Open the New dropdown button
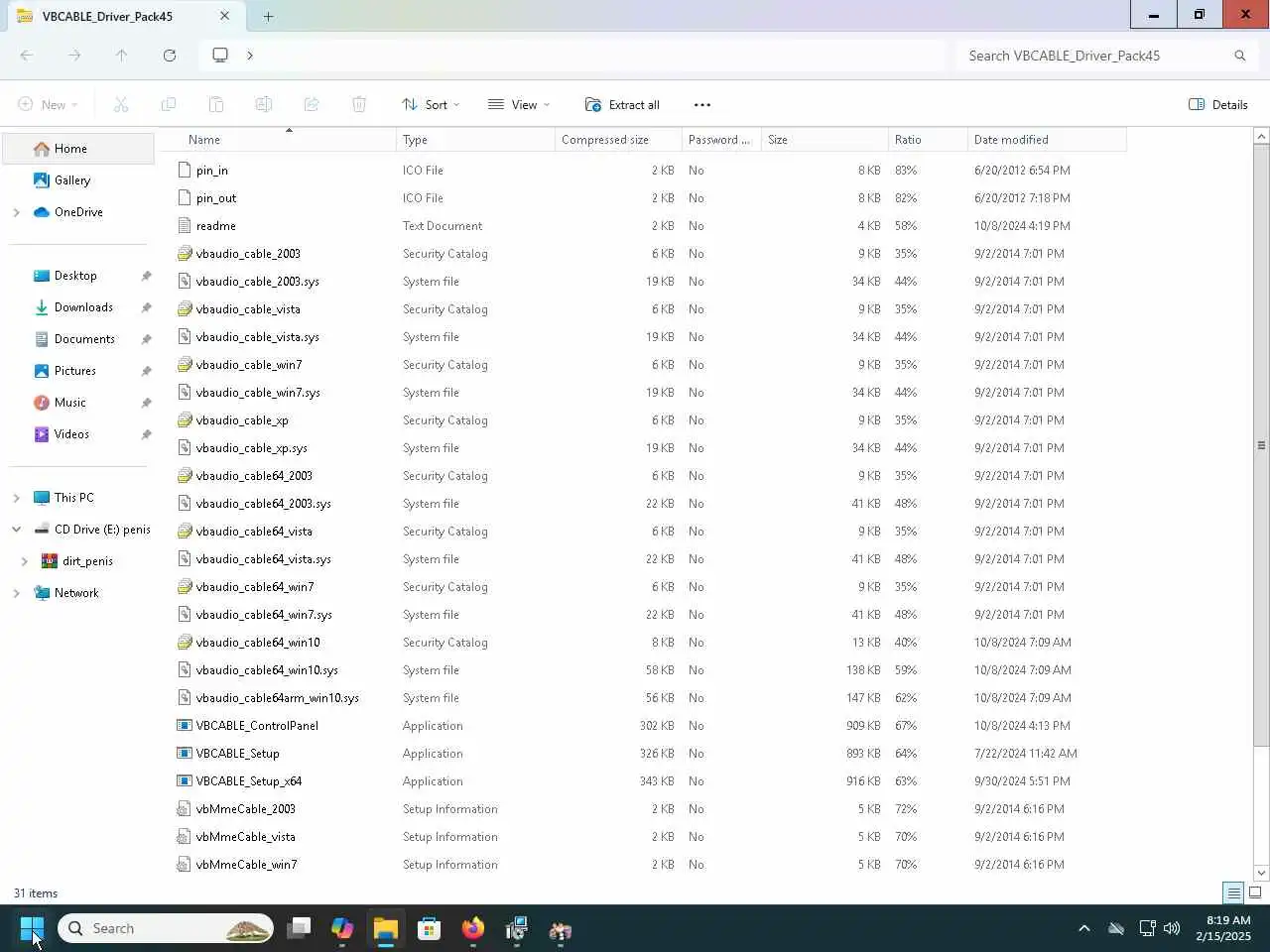This screenshot has width=1270, height=952. (48, 104)
